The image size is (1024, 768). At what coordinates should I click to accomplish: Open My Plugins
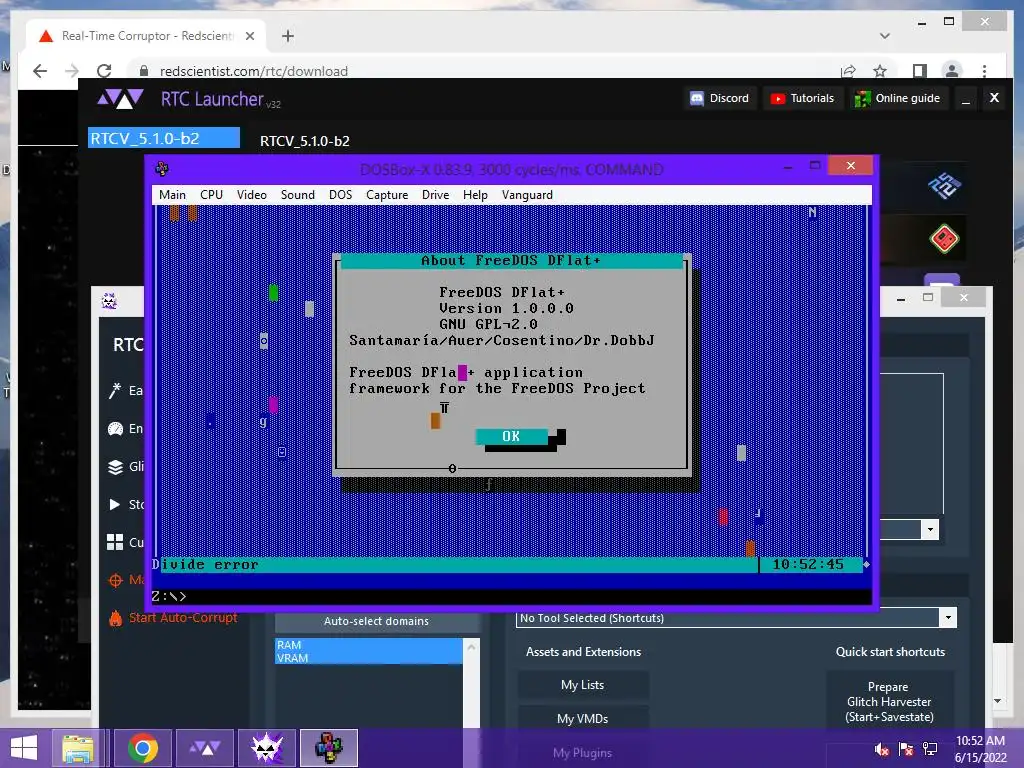click(x=583, y=753)
